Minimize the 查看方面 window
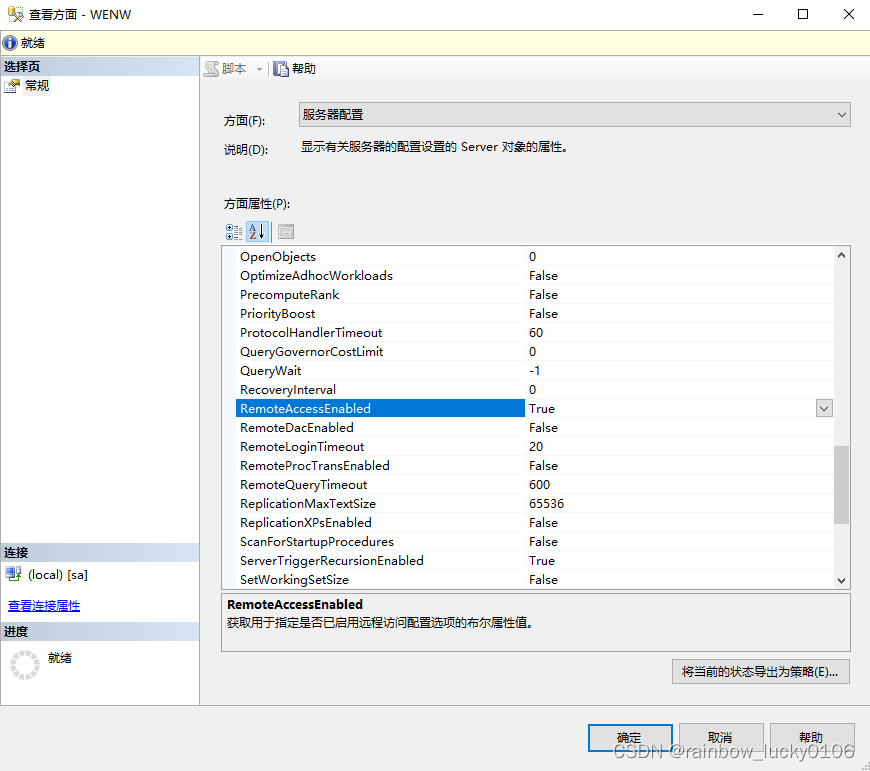 pos(758,14)
